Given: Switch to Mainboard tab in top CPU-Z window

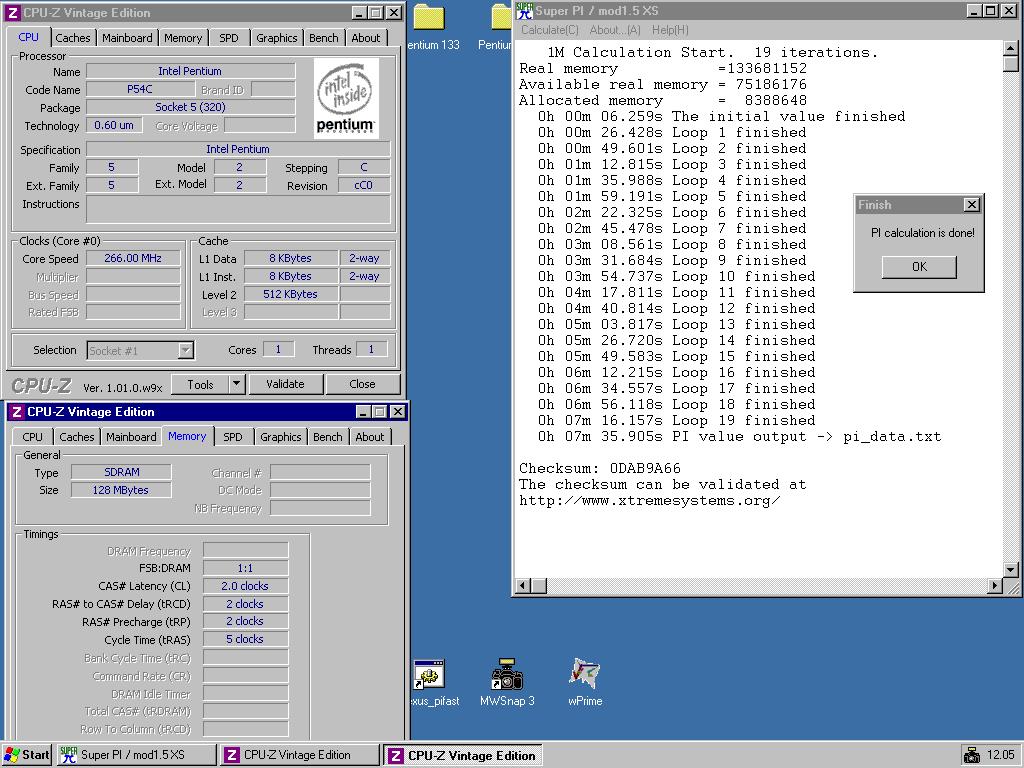Looking at the screenshot, I should pos(127,38).
